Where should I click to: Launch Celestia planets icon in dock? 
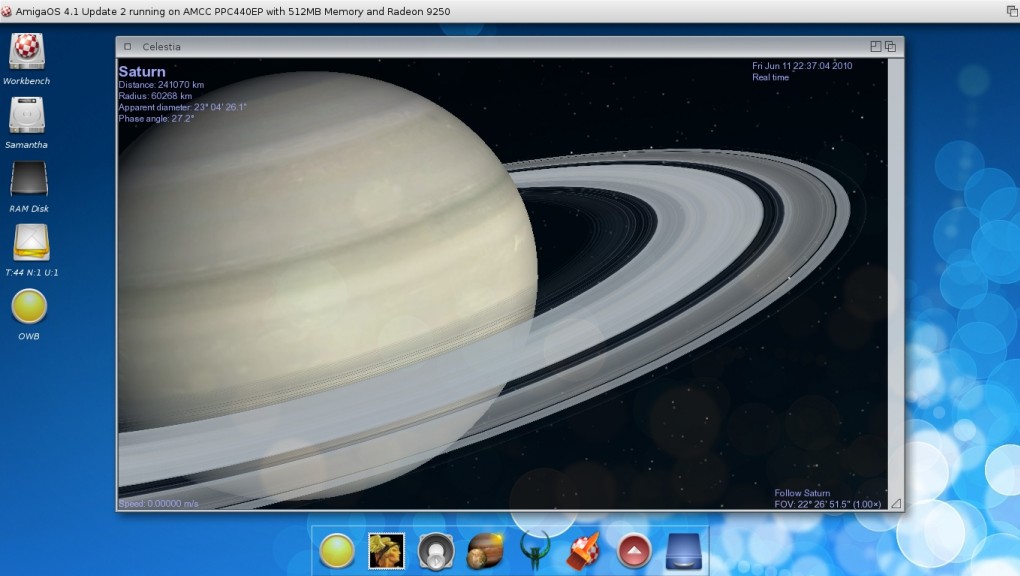click(x=485, y=551)
